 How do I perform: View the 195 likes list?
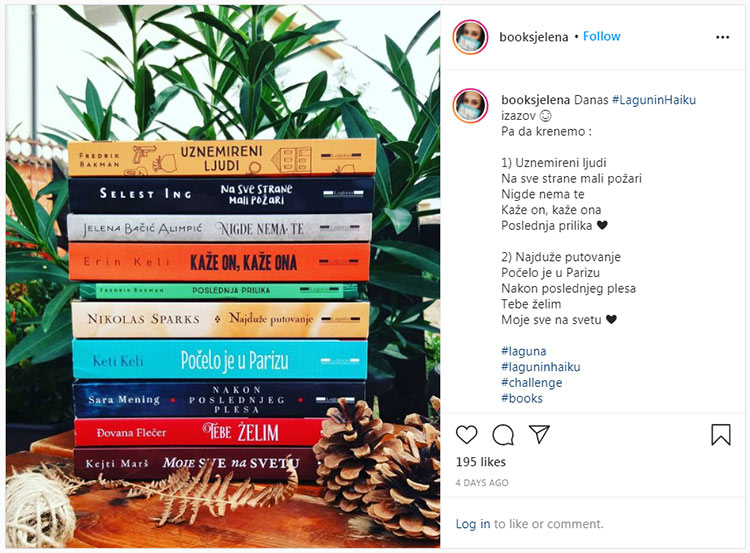(481, 462)
